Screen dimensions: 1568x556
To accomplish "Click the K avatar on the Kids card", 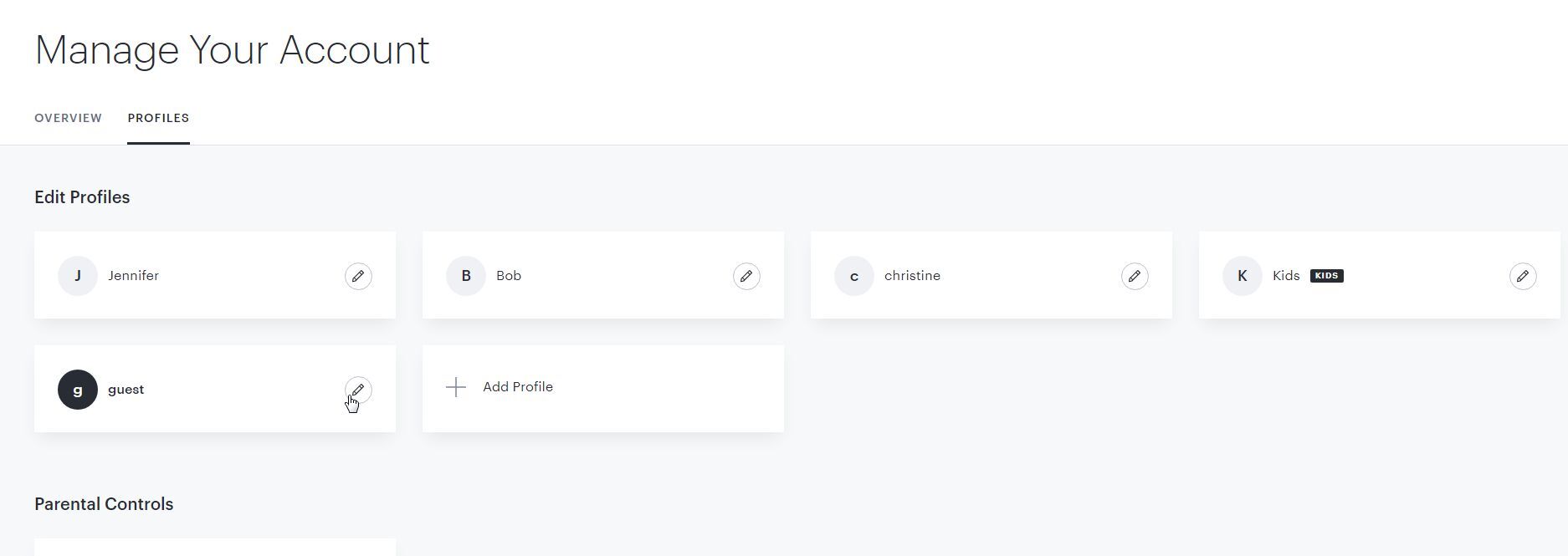I will tap(1243, 276).
